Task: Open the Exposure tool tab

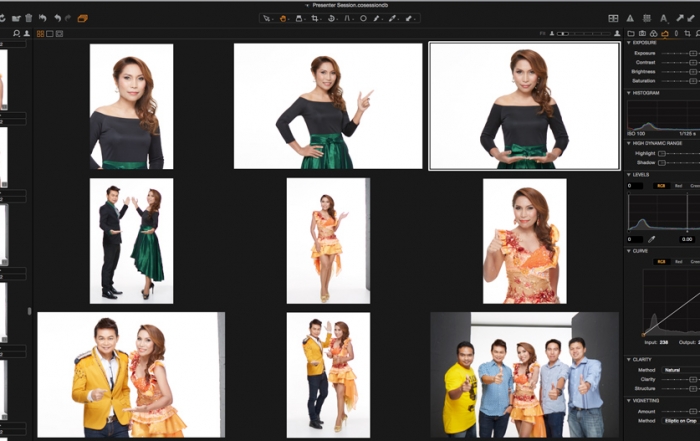Action: [665, 33]
